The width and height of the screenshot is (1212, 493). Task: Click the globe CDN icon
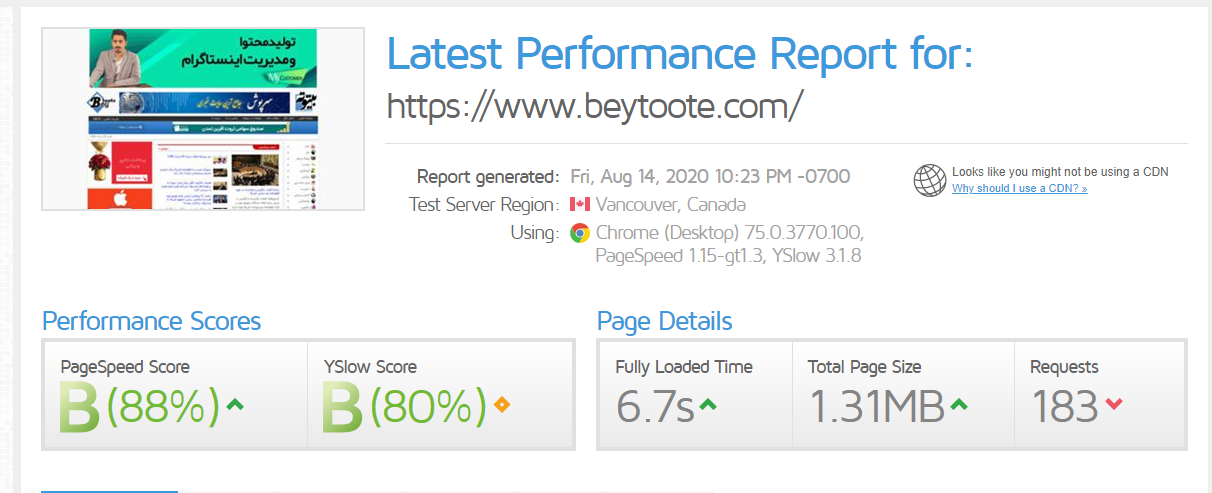point(929,180)
